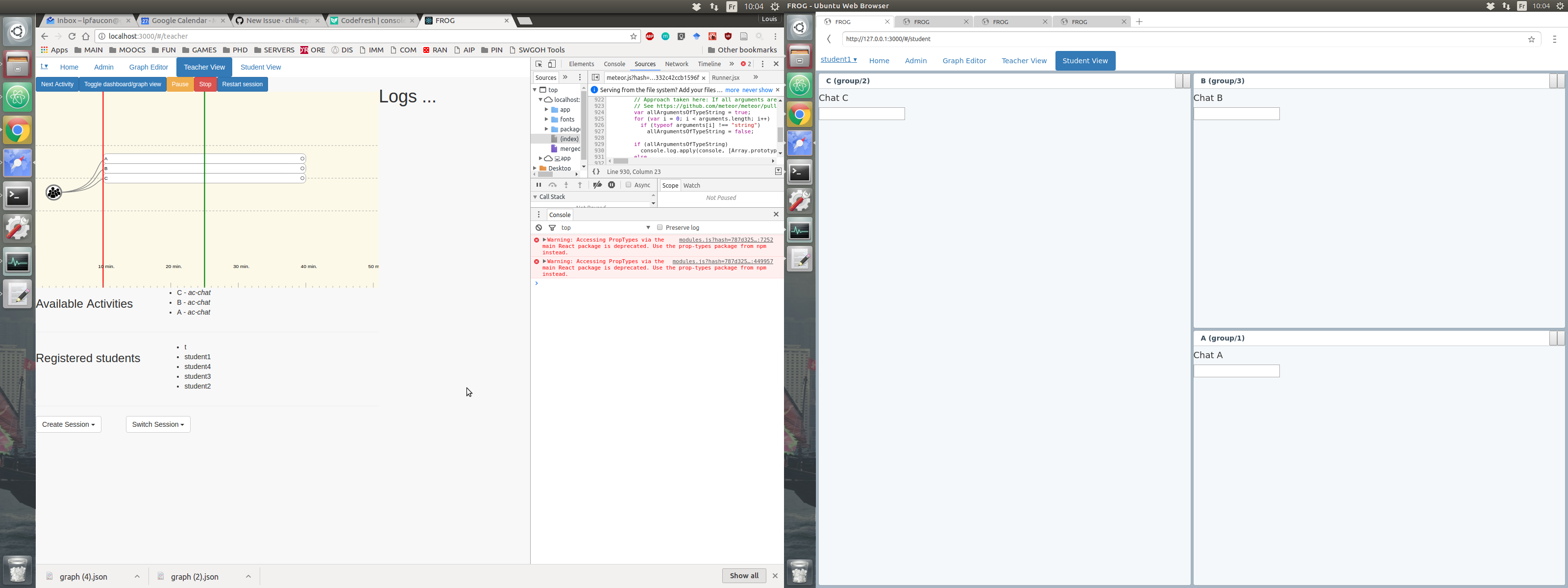1568x588 pixels.
Task: Switch to the Network panel in DevTools
Action: pos(676,64)
